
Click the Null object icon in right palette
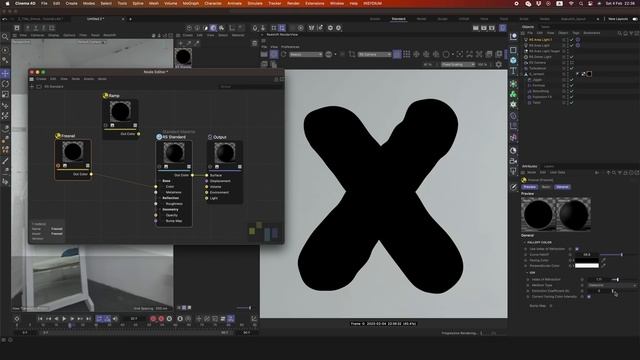click(x=513, y=36)
